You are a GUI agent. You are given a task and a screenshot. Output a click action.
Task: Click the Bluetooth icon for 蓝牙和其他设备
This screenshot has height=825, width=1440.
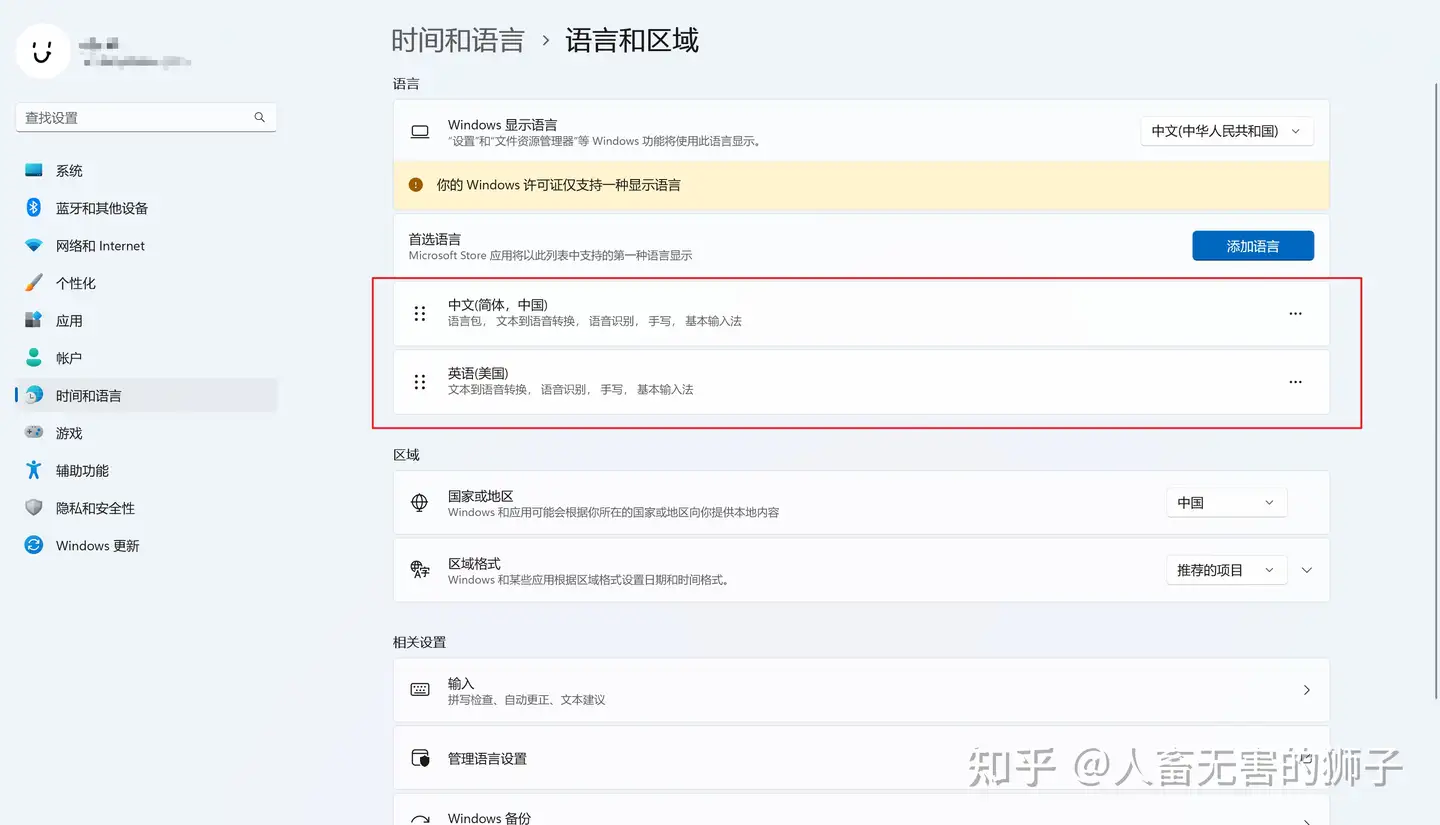(33, 208)
